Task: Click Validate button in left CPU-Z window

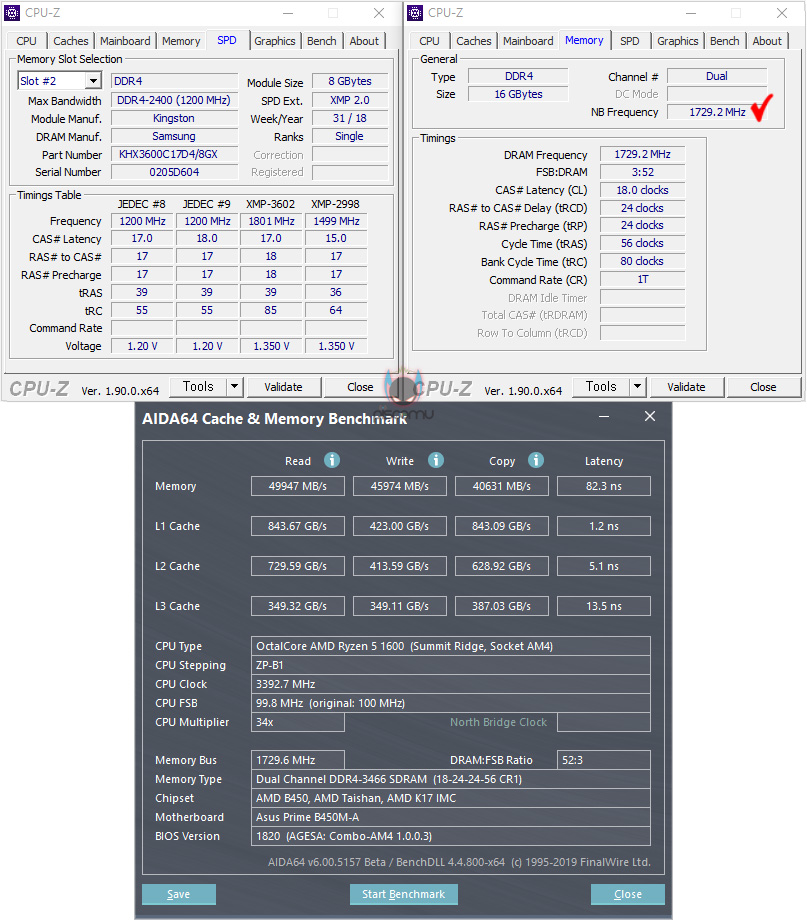Action: [x=283, y=387]
